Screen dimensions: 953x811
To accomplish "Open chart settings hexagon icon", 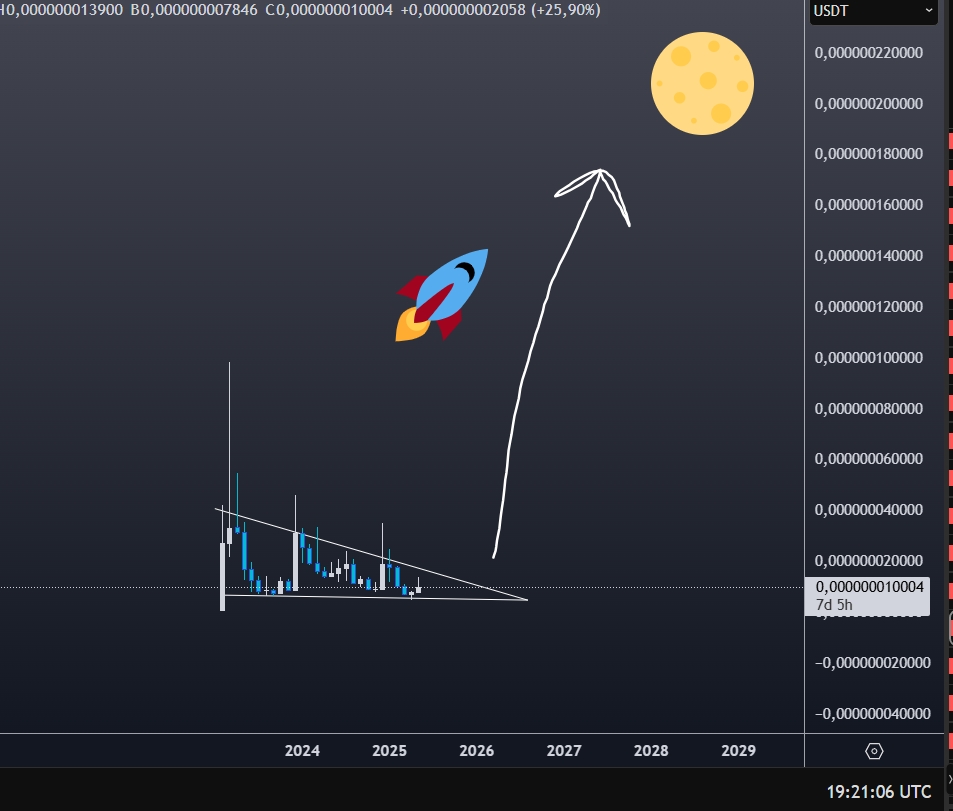I will (874, 751).
